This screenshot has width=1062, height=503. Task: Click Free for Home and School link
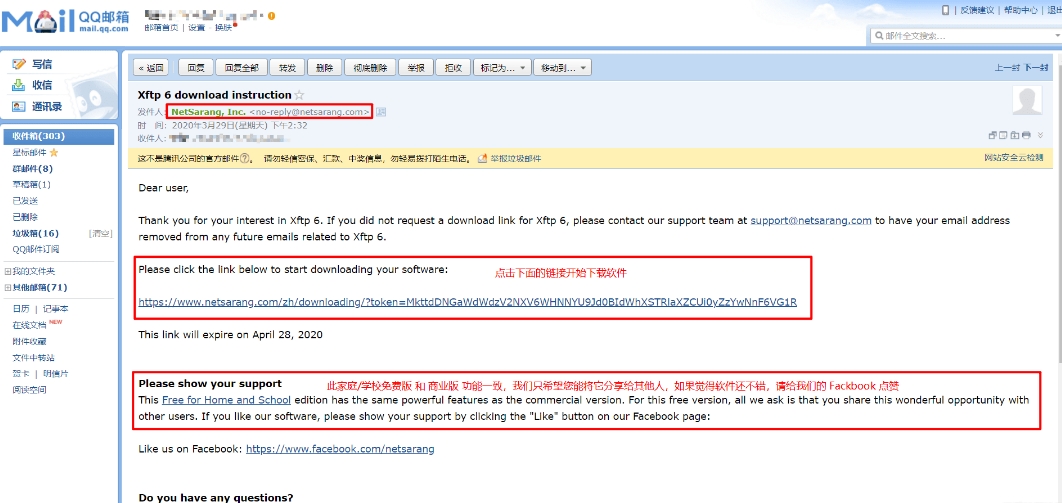(x=226, y=400)
